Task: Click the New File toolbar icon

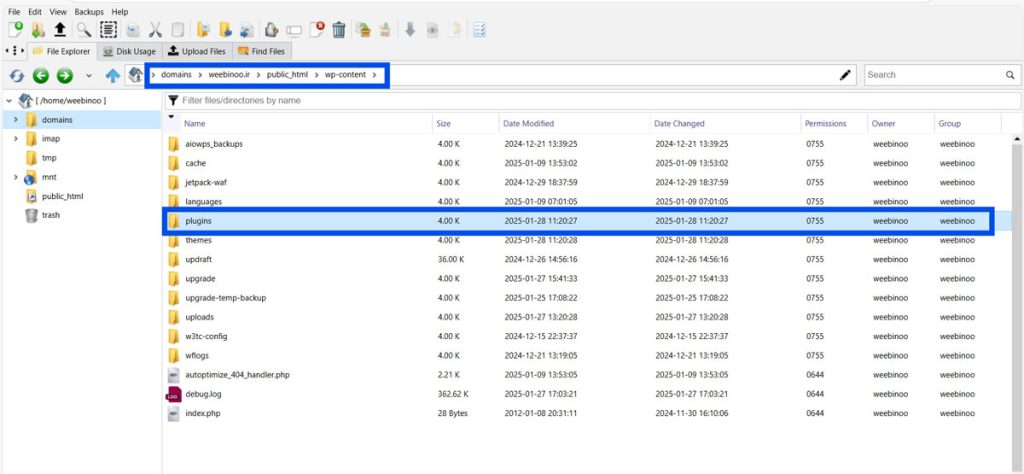Action: point(15,30)
